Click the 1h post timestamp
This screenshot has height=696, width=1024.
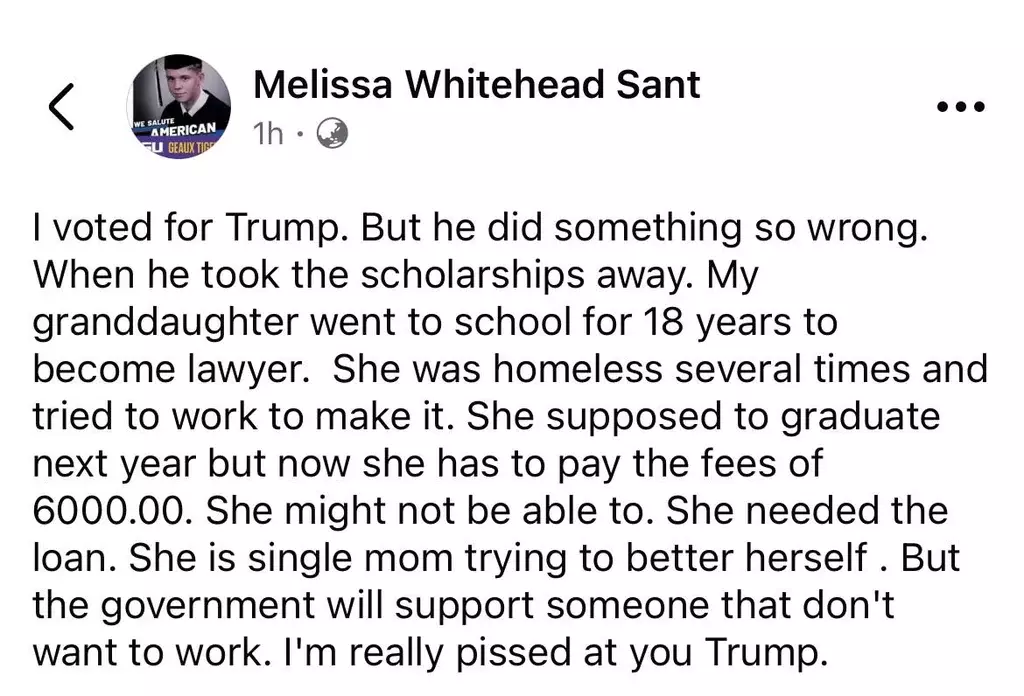[x=268, y=133]
